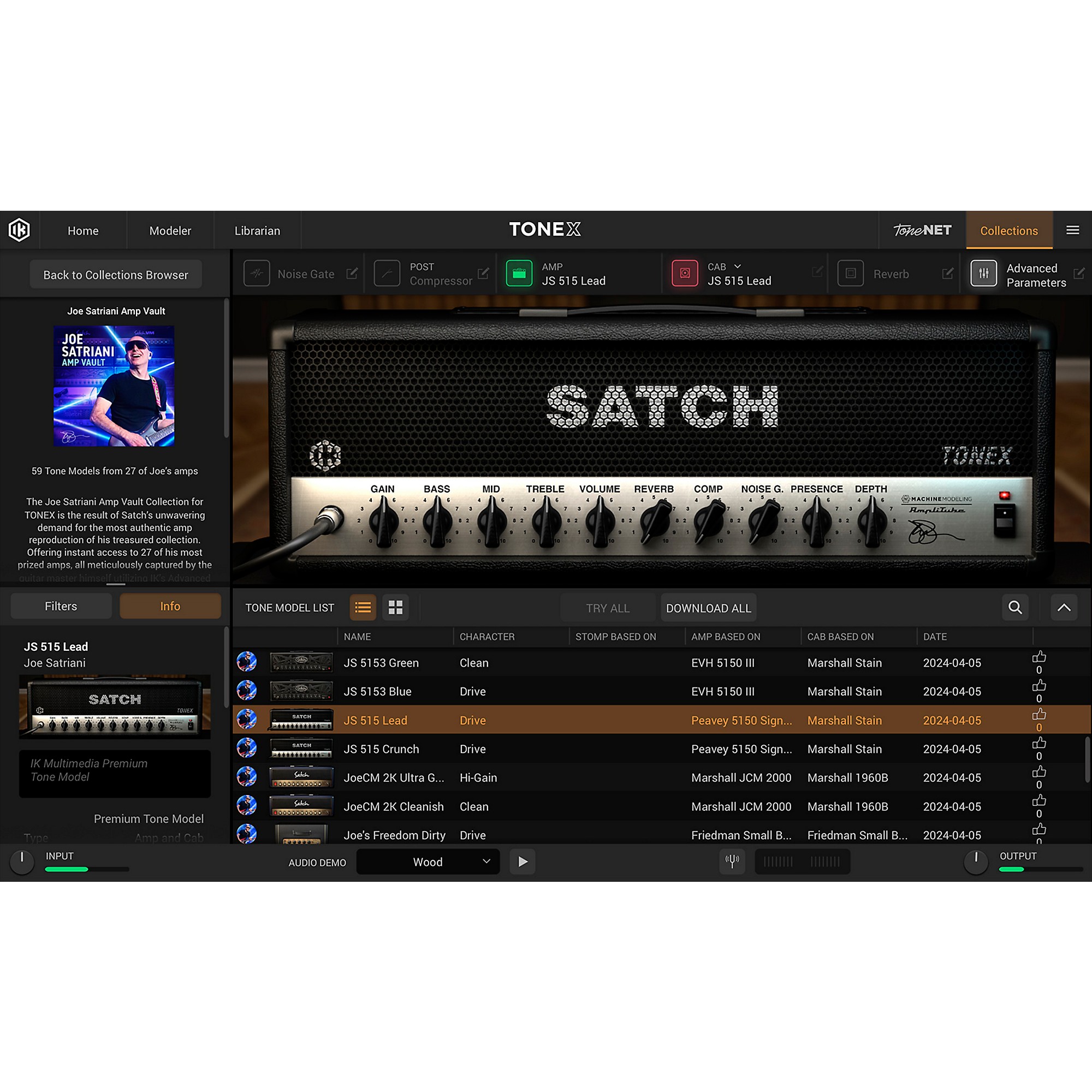Click the author avatar of JS 5153 Green
The image size is (1092, 1092).
tap(246, 662)
